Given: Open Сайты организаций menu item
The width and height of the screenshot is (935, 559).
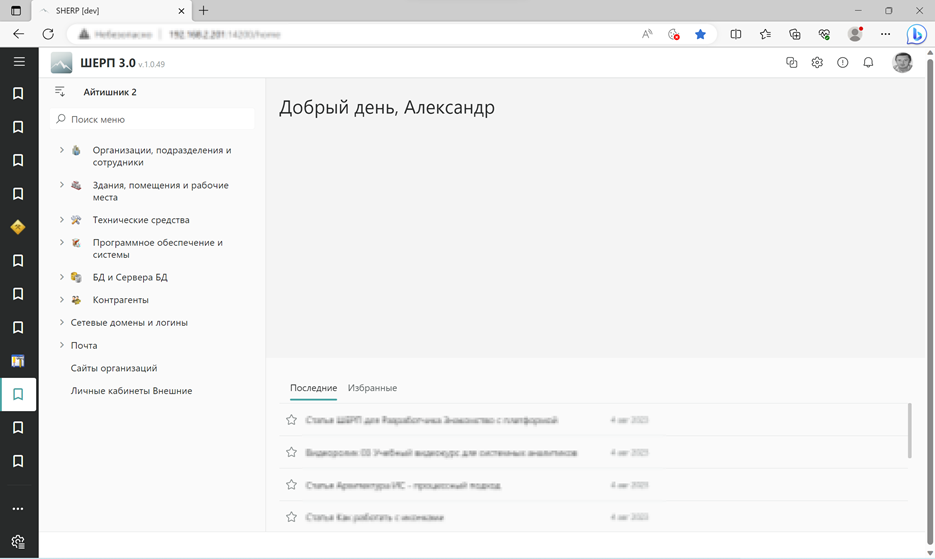Looking at the screenshot, I should 114,368.
